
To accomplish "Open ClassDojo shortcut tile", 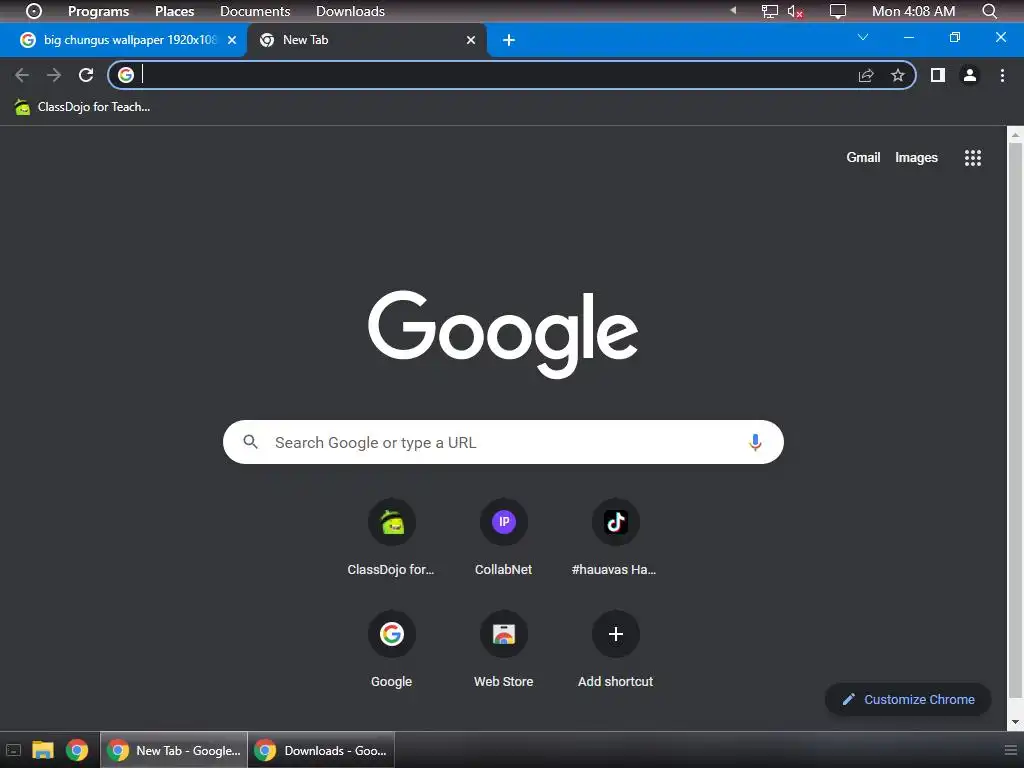I will pos(391,537).
